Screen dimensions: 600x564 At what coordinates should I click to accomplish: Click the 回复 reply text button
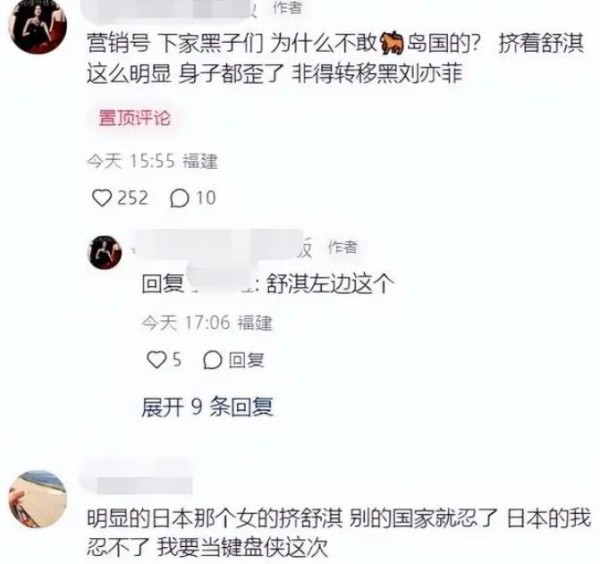point(246,360)
